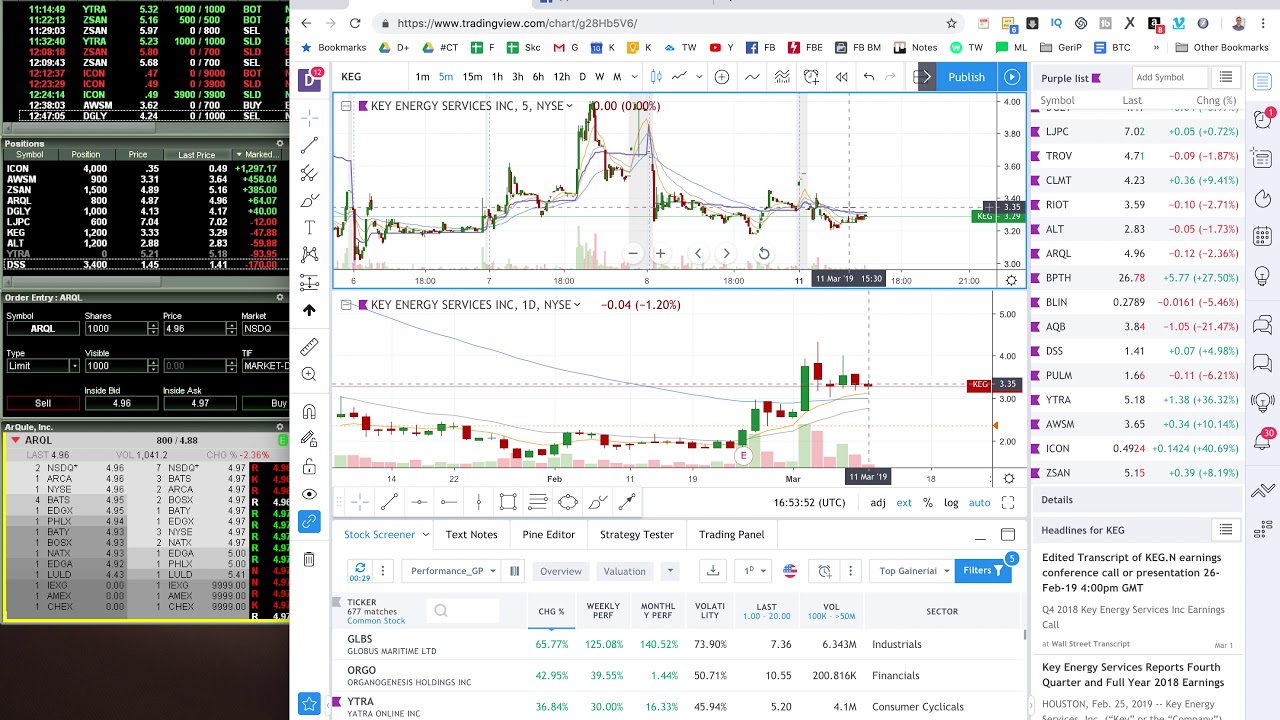Click the zoom in magnifier tool
The height and width of the screenshot is (720, 1280).
tap(309, 374)
